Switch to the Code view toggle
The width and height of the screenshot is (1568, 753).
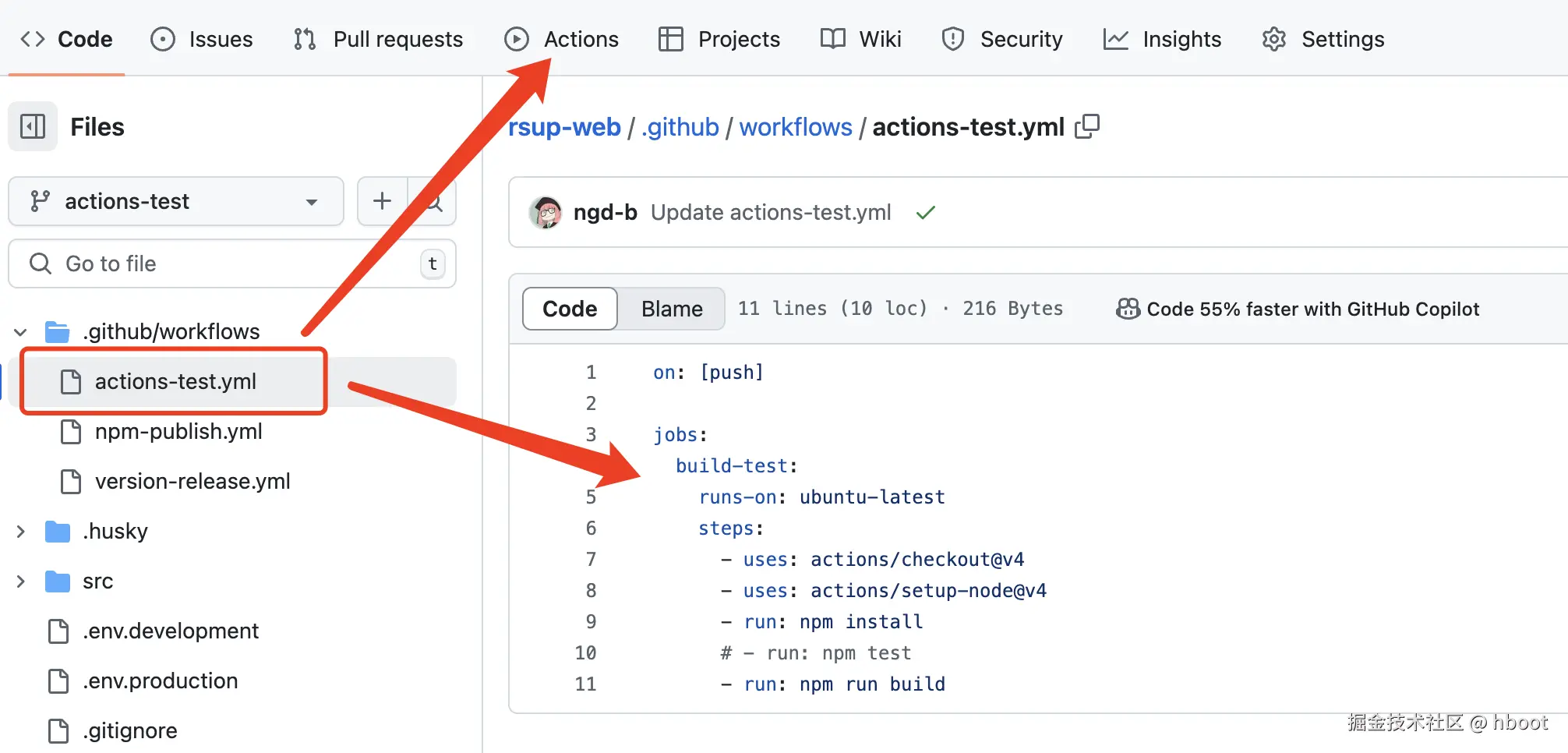[570, 309]
